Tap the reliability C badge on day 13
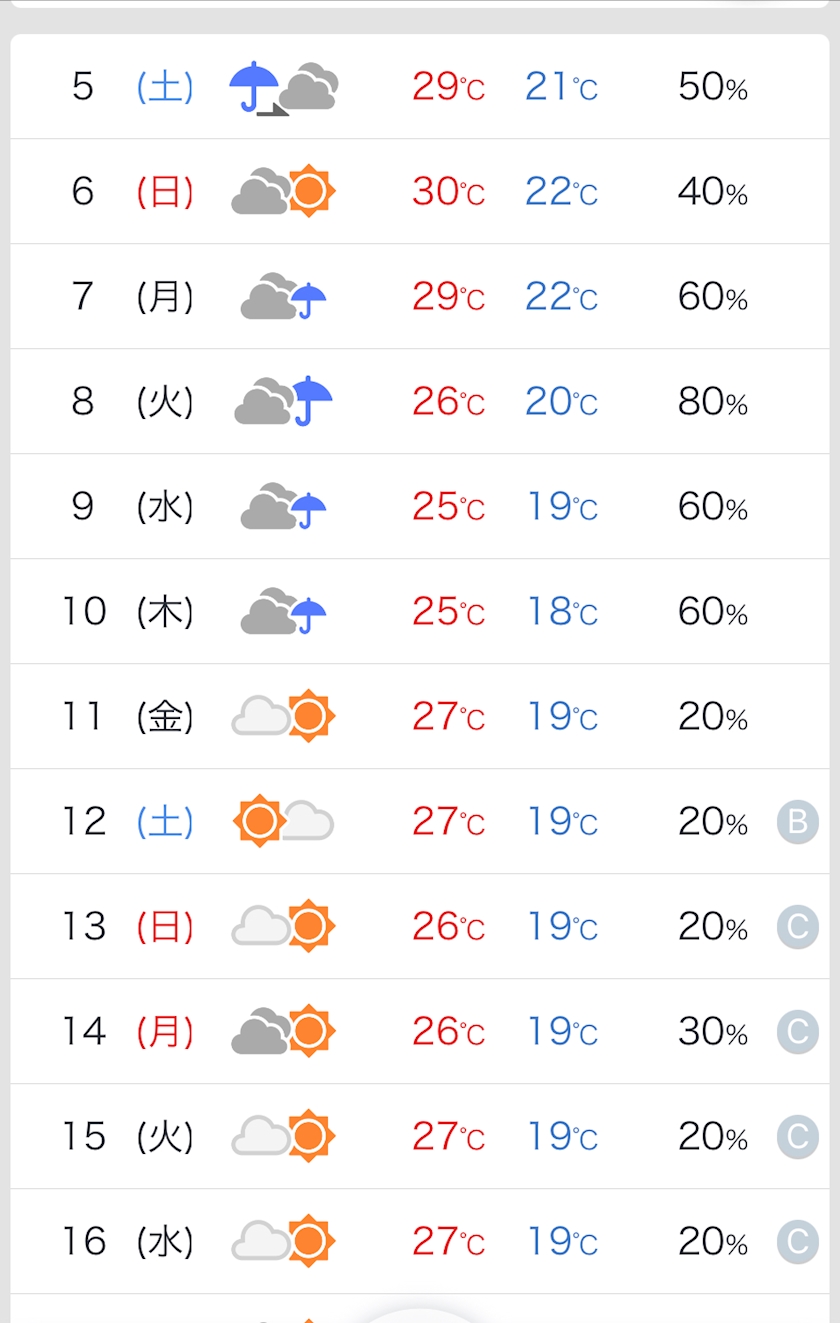 pos(797,927)
